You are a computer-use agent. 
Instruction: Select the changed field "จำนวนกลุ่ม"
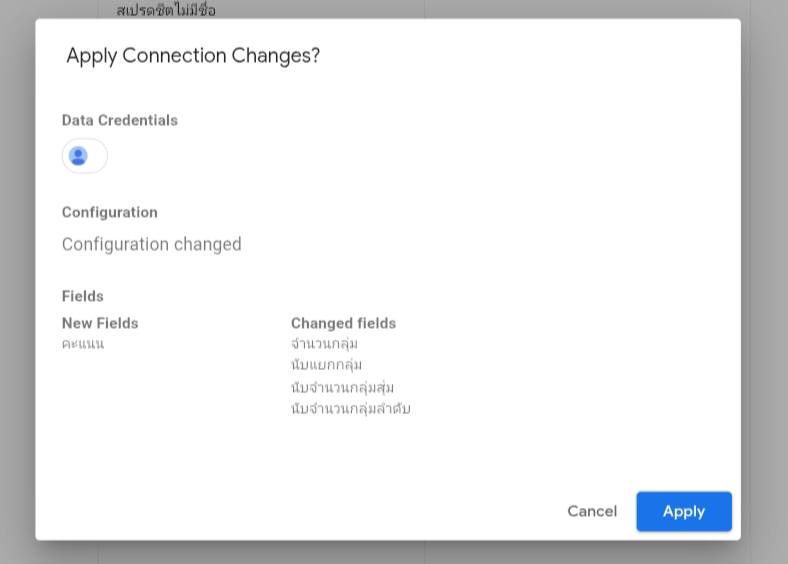324,344
